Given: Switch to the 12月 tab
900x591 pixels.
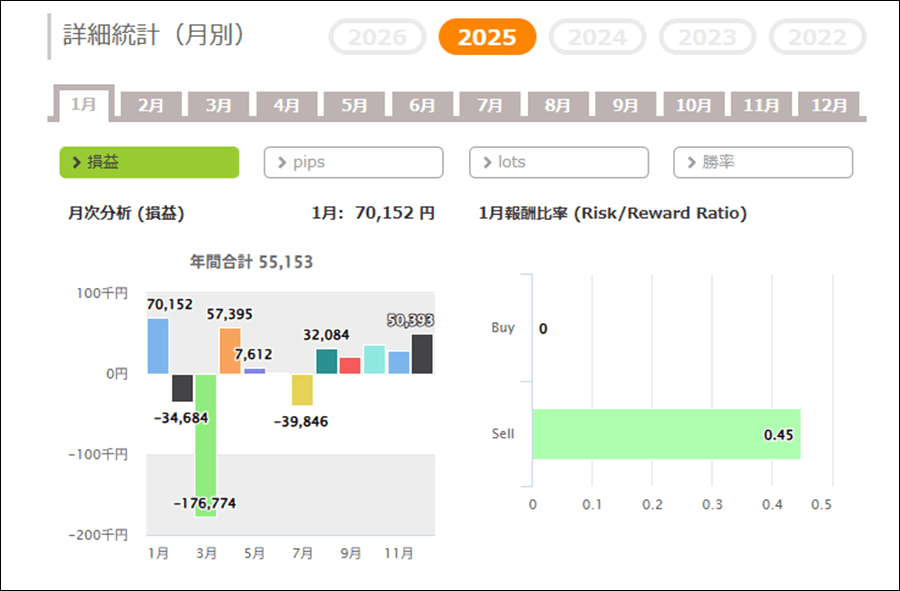Looking at the screenshot, I should point(829,105).
